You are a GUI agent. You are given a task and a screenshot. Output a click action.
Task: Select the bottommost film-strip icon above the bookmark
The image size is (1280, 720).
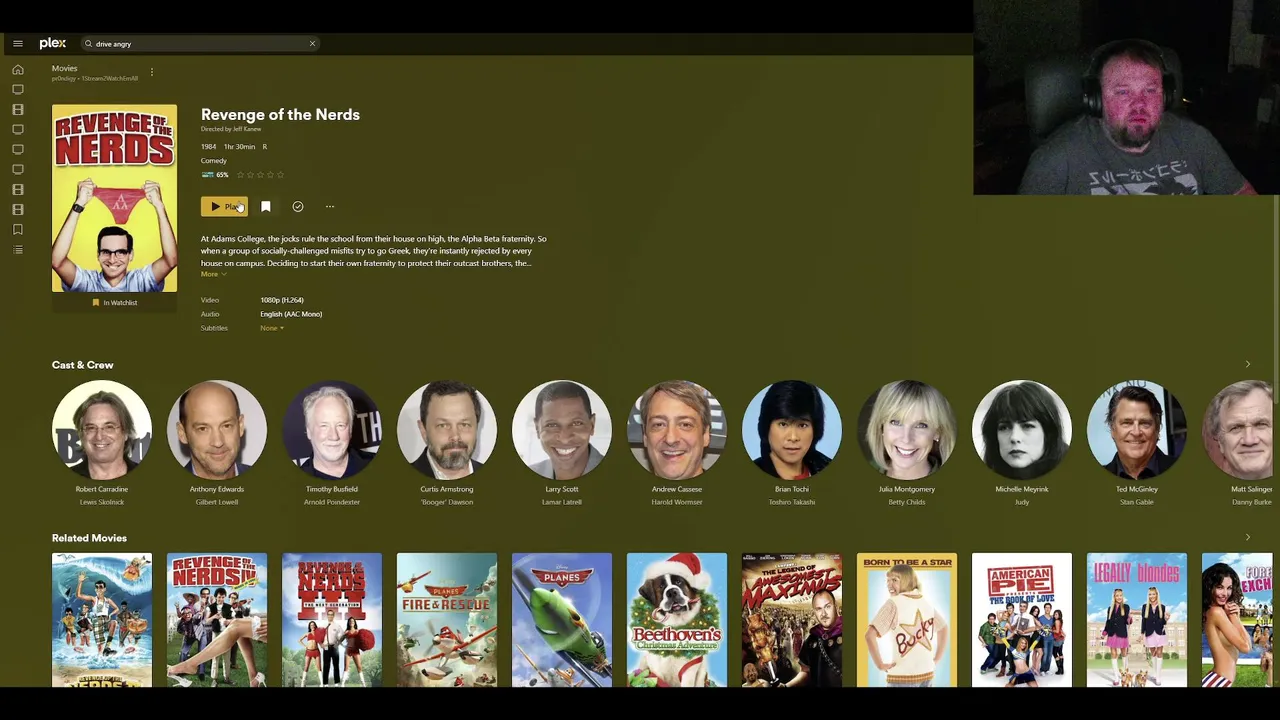pos(18,210)
